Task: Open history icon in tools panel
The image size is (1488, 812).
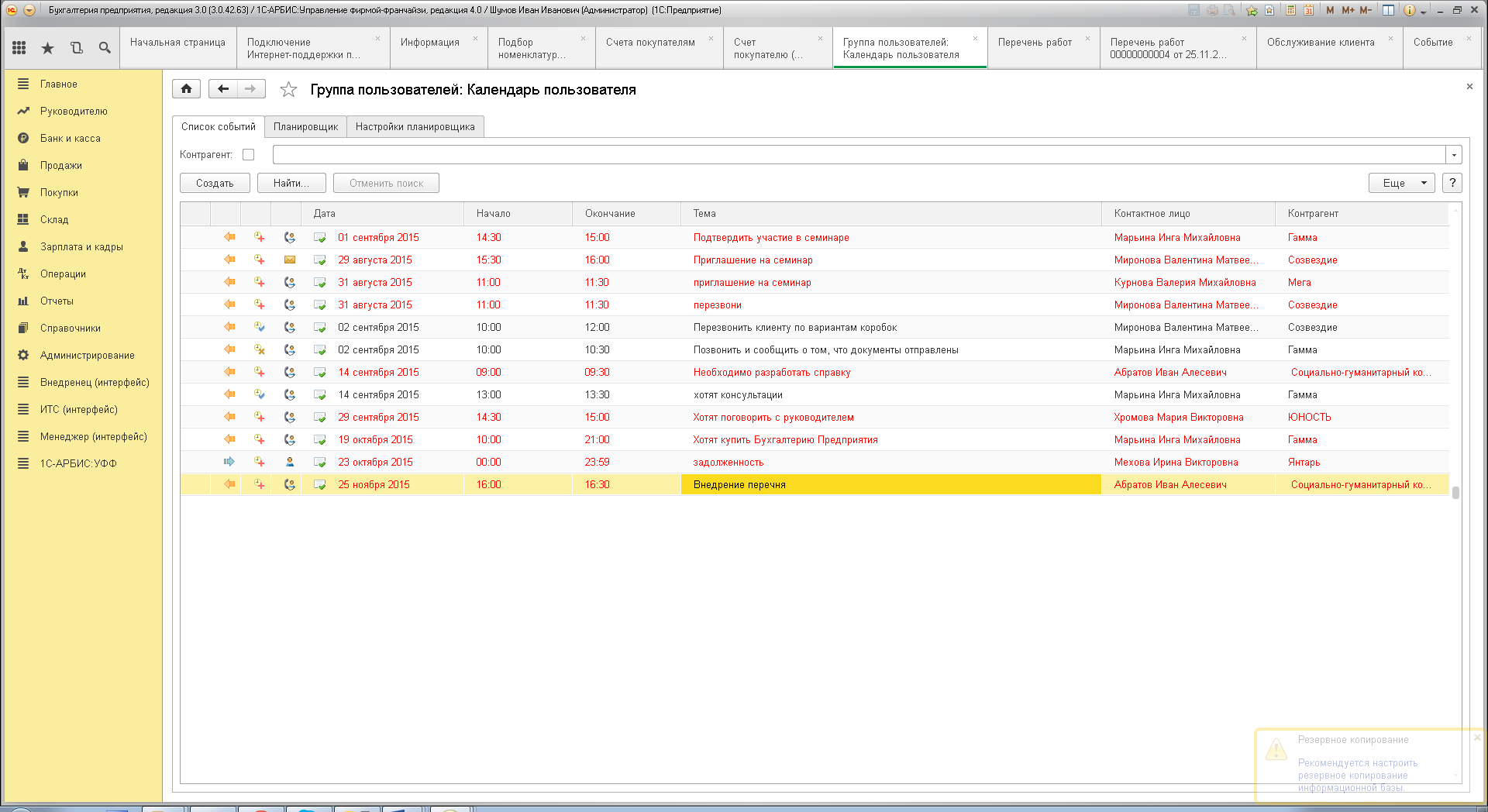Action: point(76,48)
